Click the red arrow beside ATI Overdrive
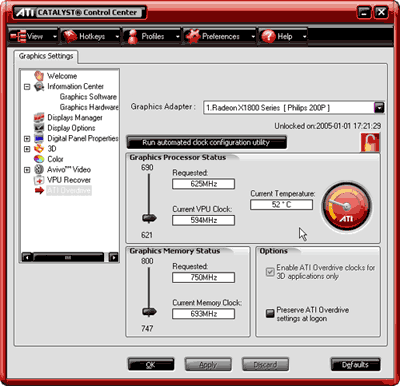Viewport: 400px width, 386px height. (39, 190)
